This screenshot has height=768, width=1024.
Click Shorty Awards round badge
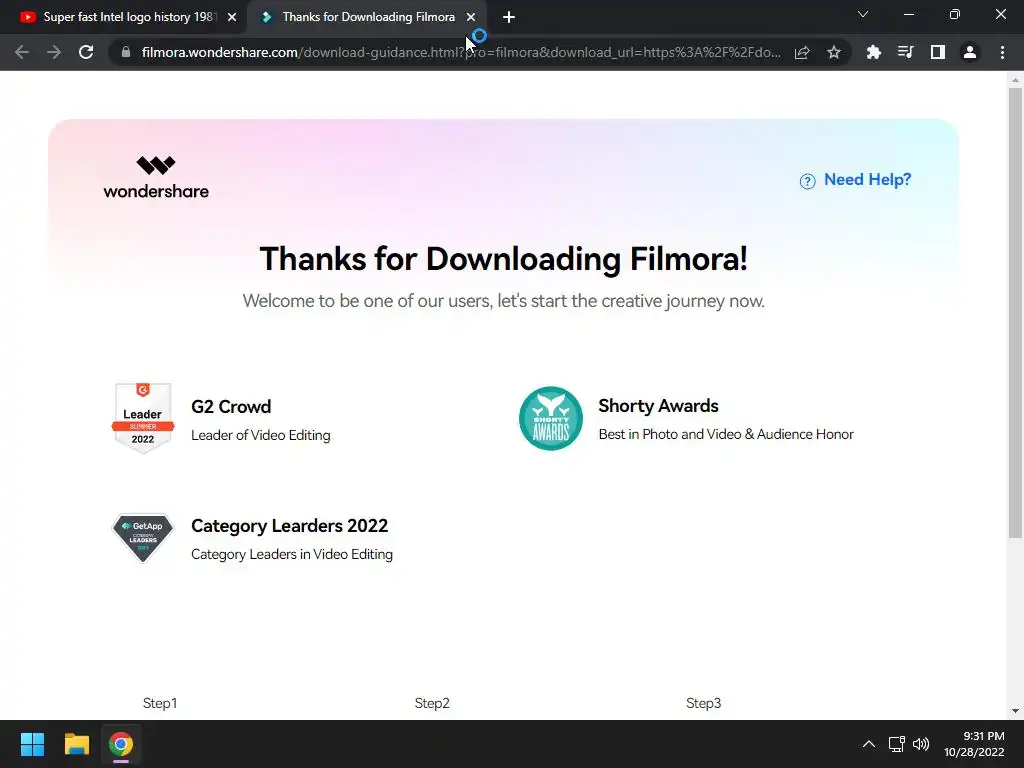pos(551,419)
